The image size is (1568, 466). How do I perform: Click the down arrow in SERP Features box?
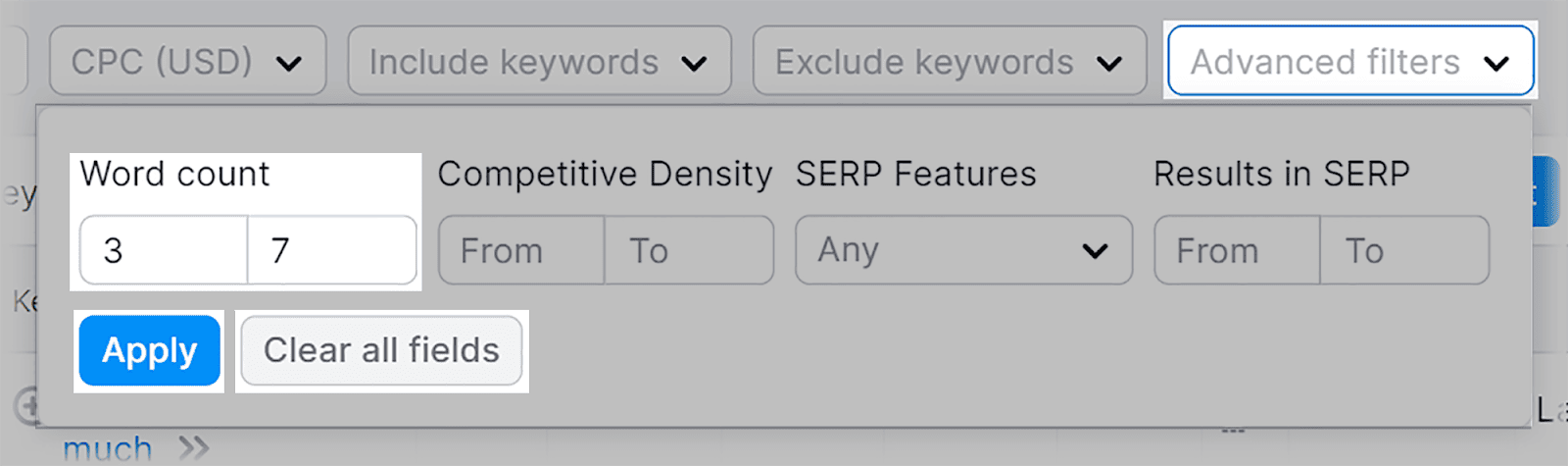pyautogui.click(x=1095, y=251)
